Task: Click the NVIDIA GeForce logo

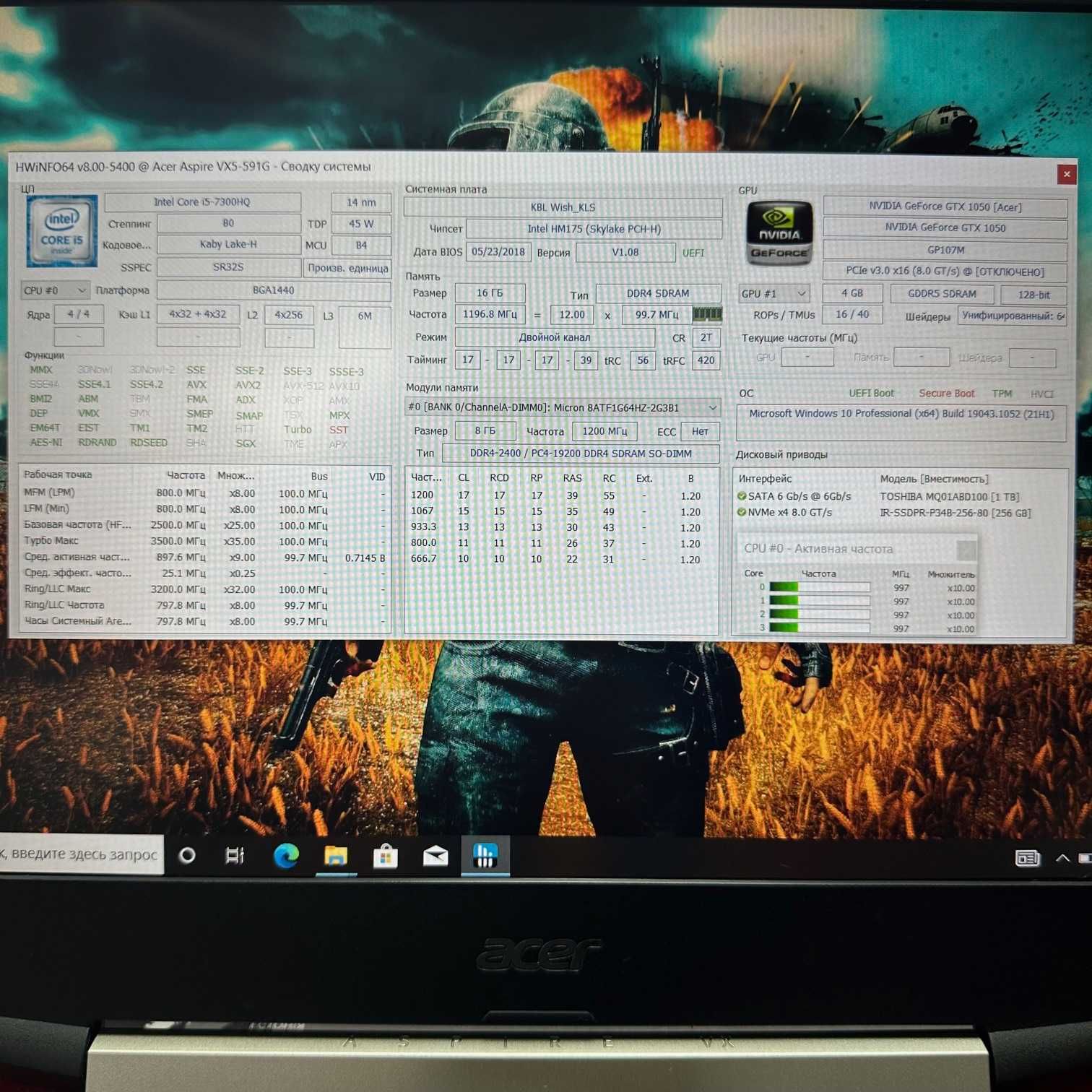Action: point(779,233)
